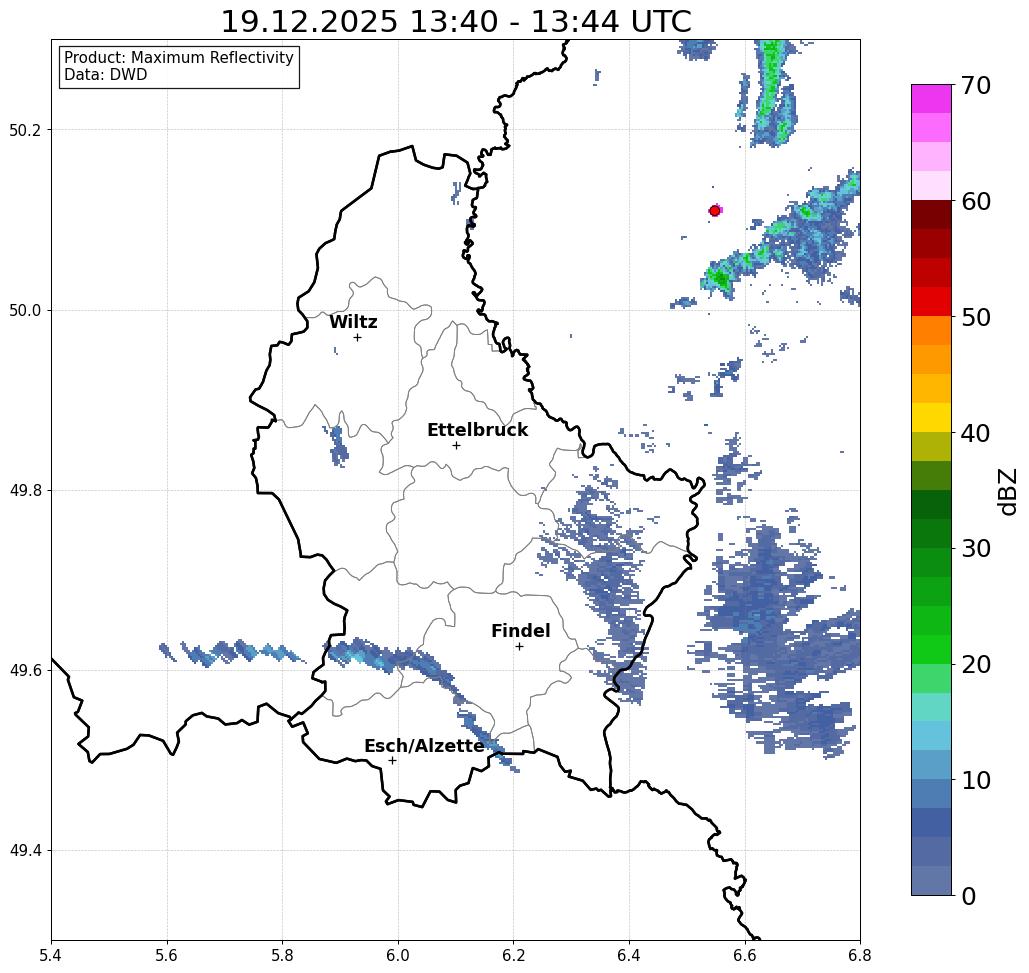Click the Esch/Alzette station cross marker
This screenshot has width=1029, height=973.
(x=392, y=760)
